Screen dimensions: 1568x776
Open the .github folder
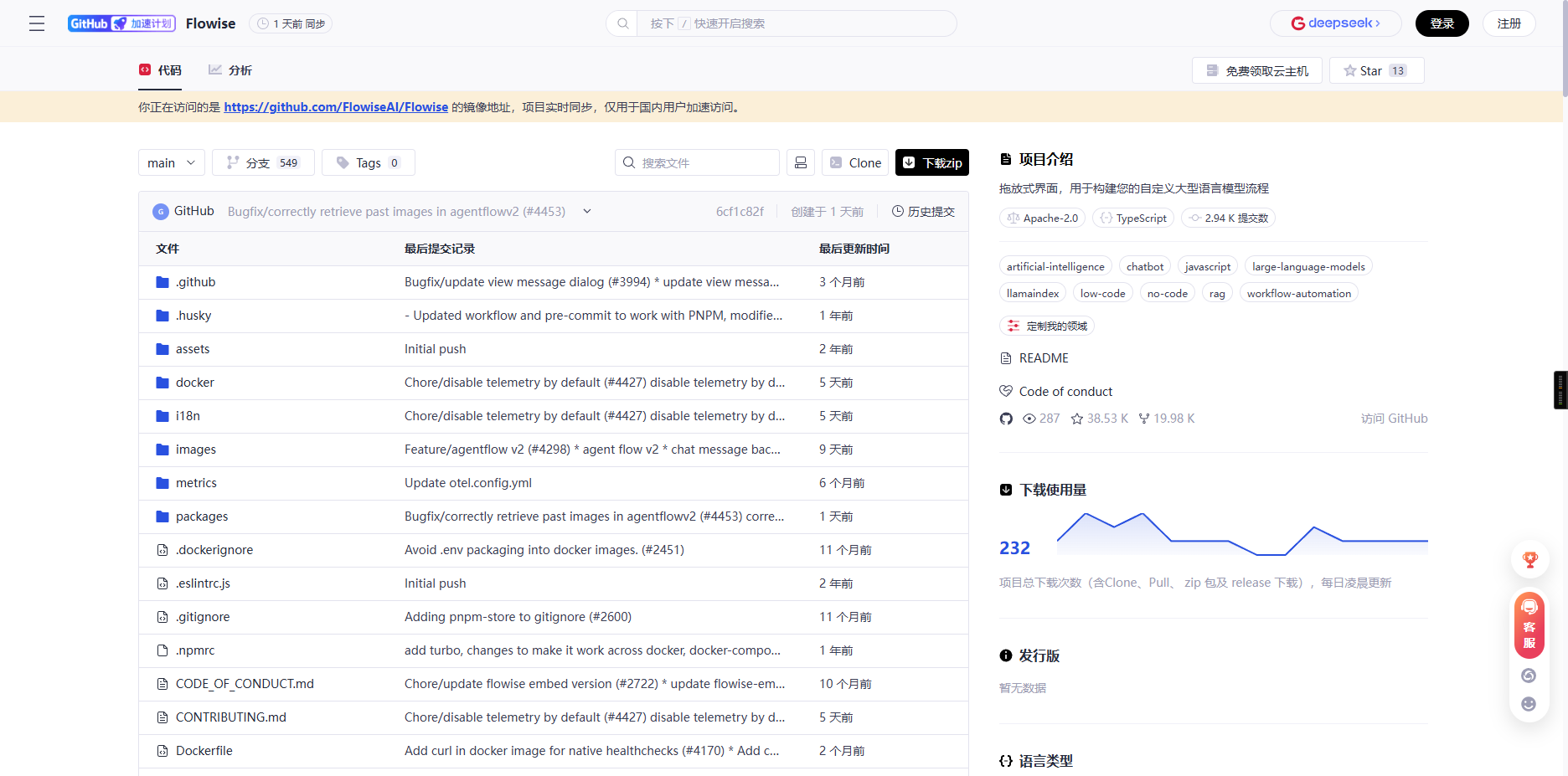[195, 282]
